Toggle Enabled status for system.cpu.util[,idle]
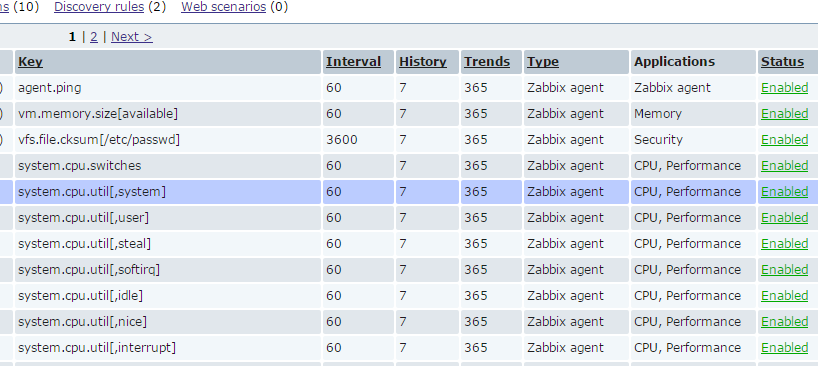Screen dimensions: 818x366 [784, 296]
